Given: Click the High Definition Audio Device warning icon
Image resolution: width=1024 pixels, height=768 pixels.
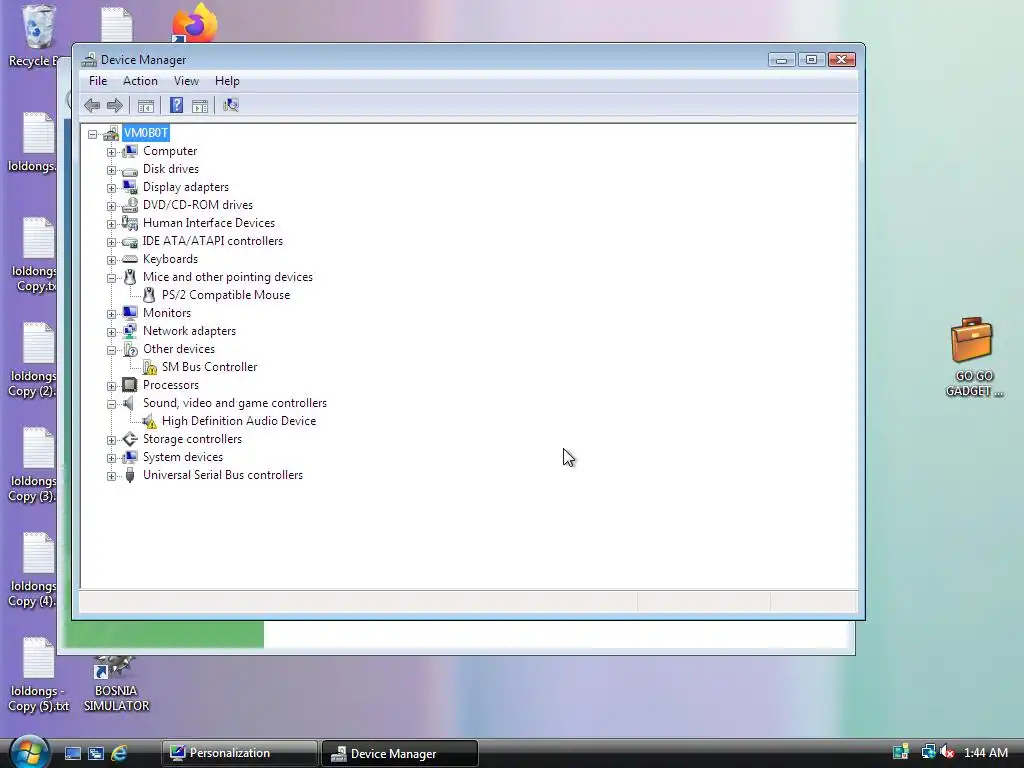Looking at the screenshot, I should click(150, 421).
